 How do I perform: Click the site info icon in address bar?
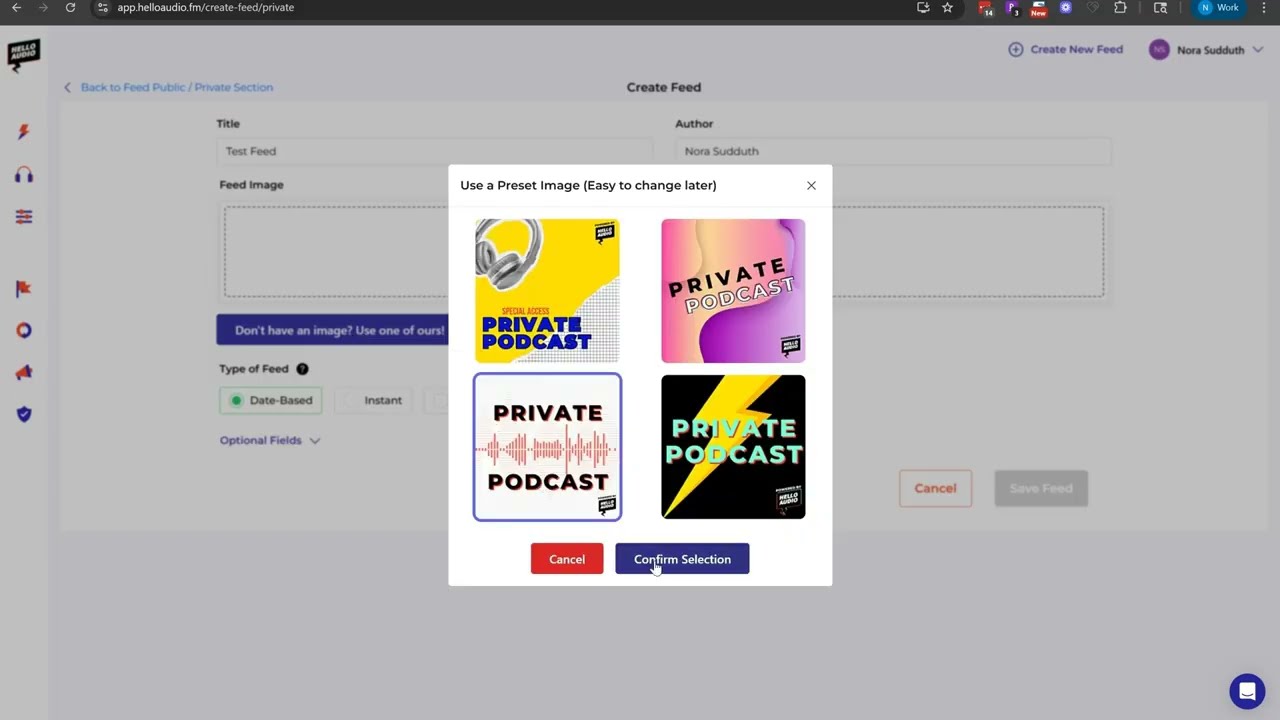tap(102, 7)
